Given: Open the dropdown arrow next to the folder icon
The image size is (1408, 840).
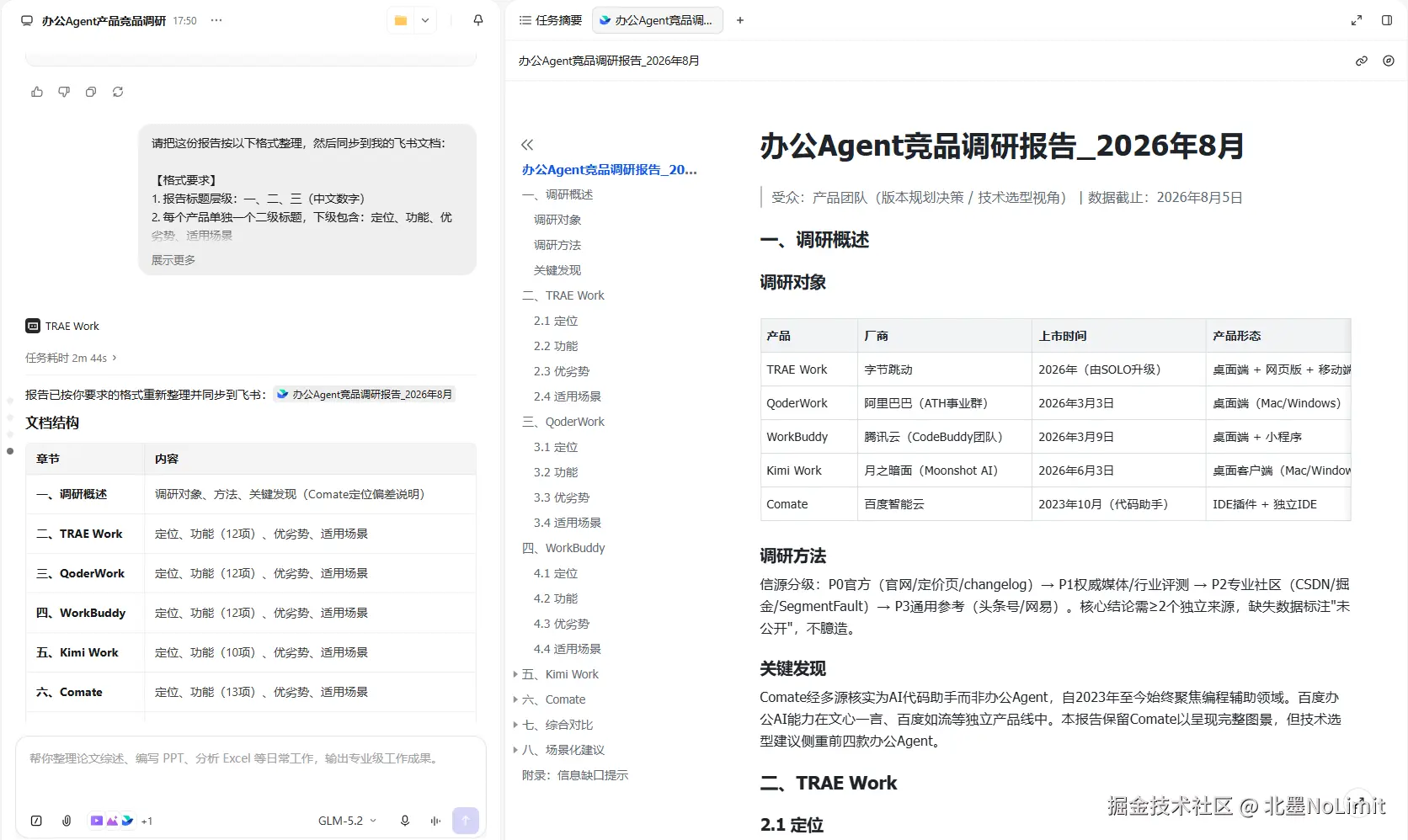Looking at the screenshot, I should 425,20.
